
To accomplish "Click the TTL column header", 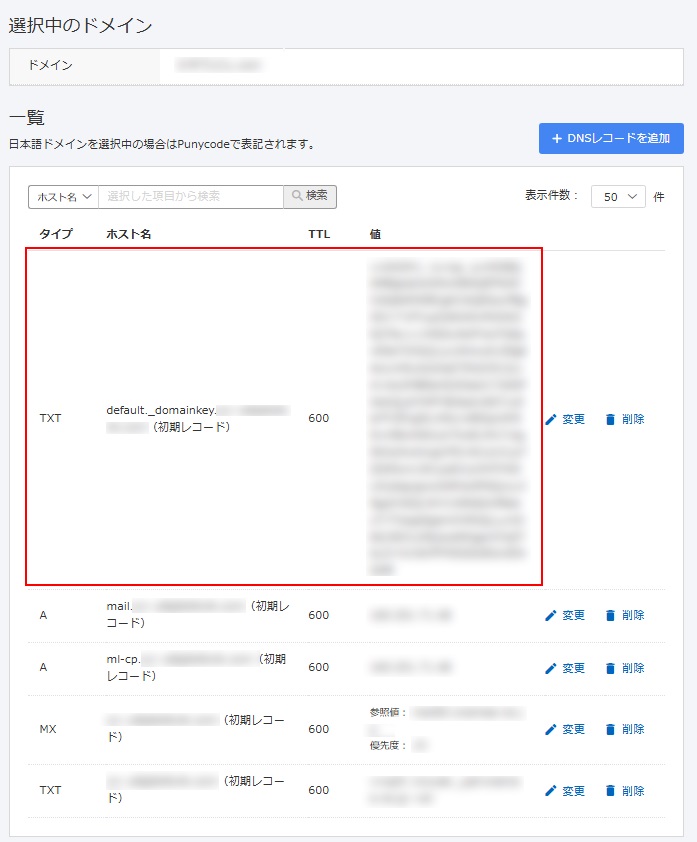I will coord(319,234).
